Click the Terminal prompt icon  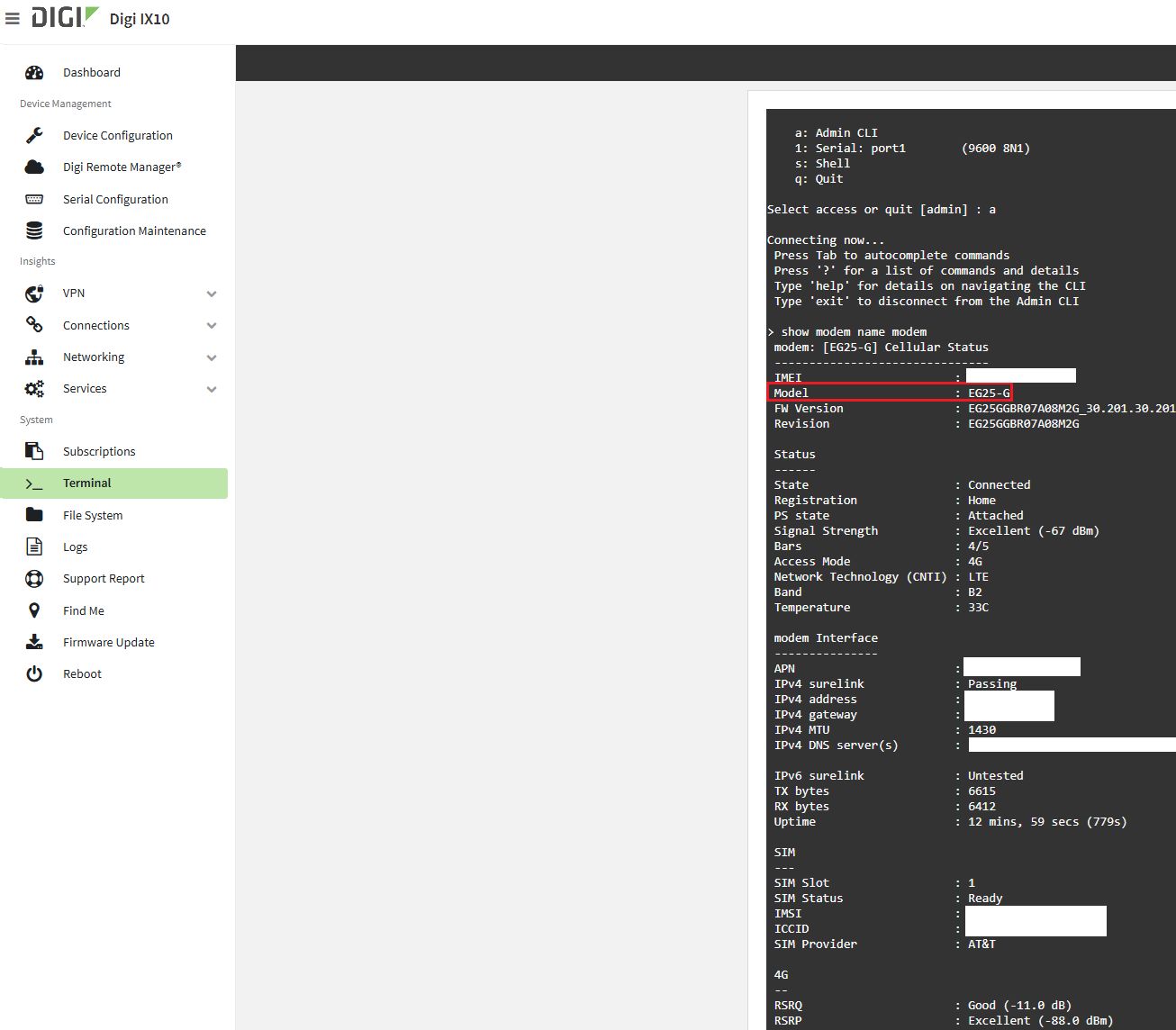click(34, 483)
